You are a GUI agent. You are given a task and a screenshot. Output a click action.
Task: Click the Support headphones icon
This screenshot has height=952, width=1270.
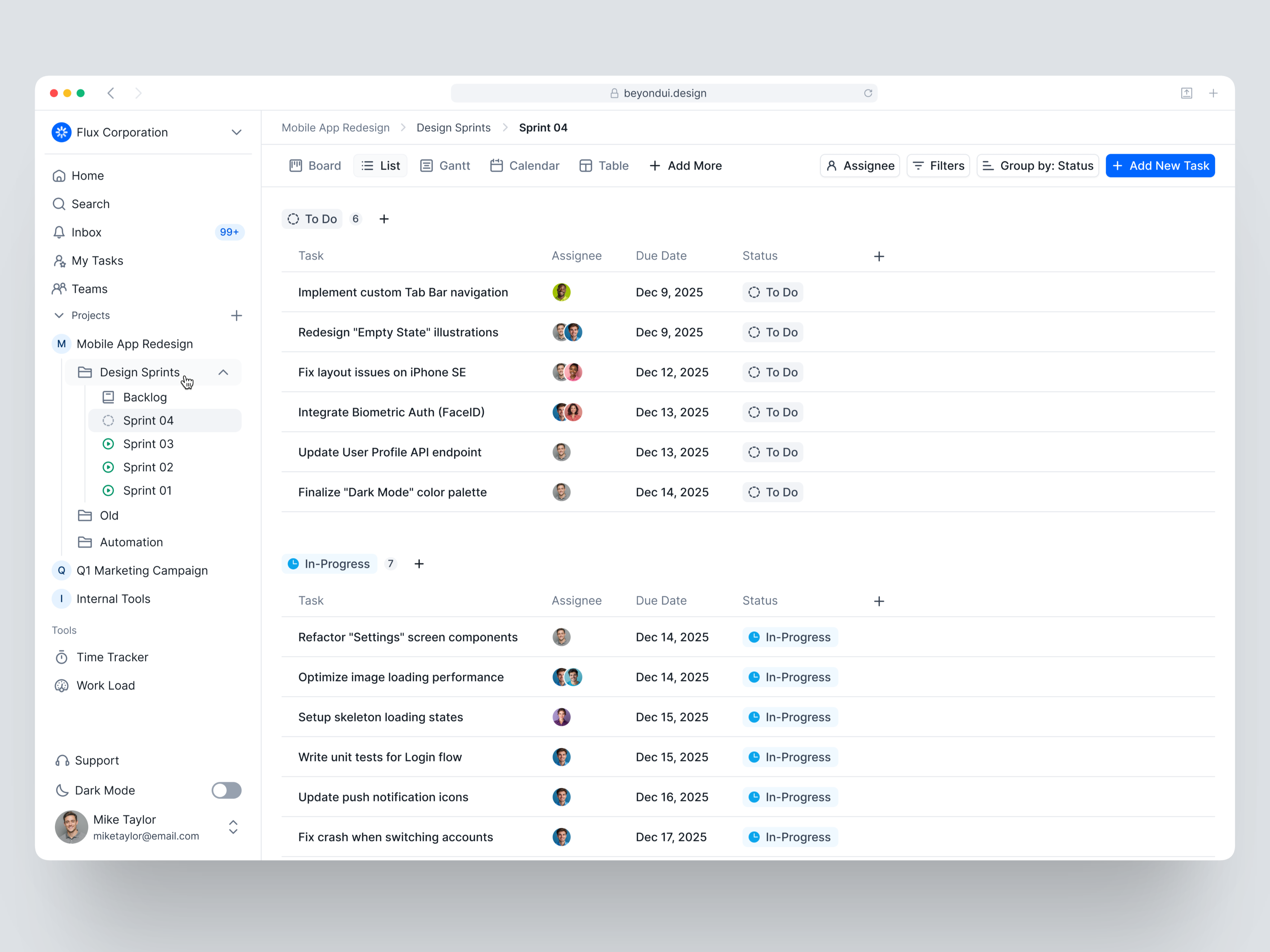(62, 760)
